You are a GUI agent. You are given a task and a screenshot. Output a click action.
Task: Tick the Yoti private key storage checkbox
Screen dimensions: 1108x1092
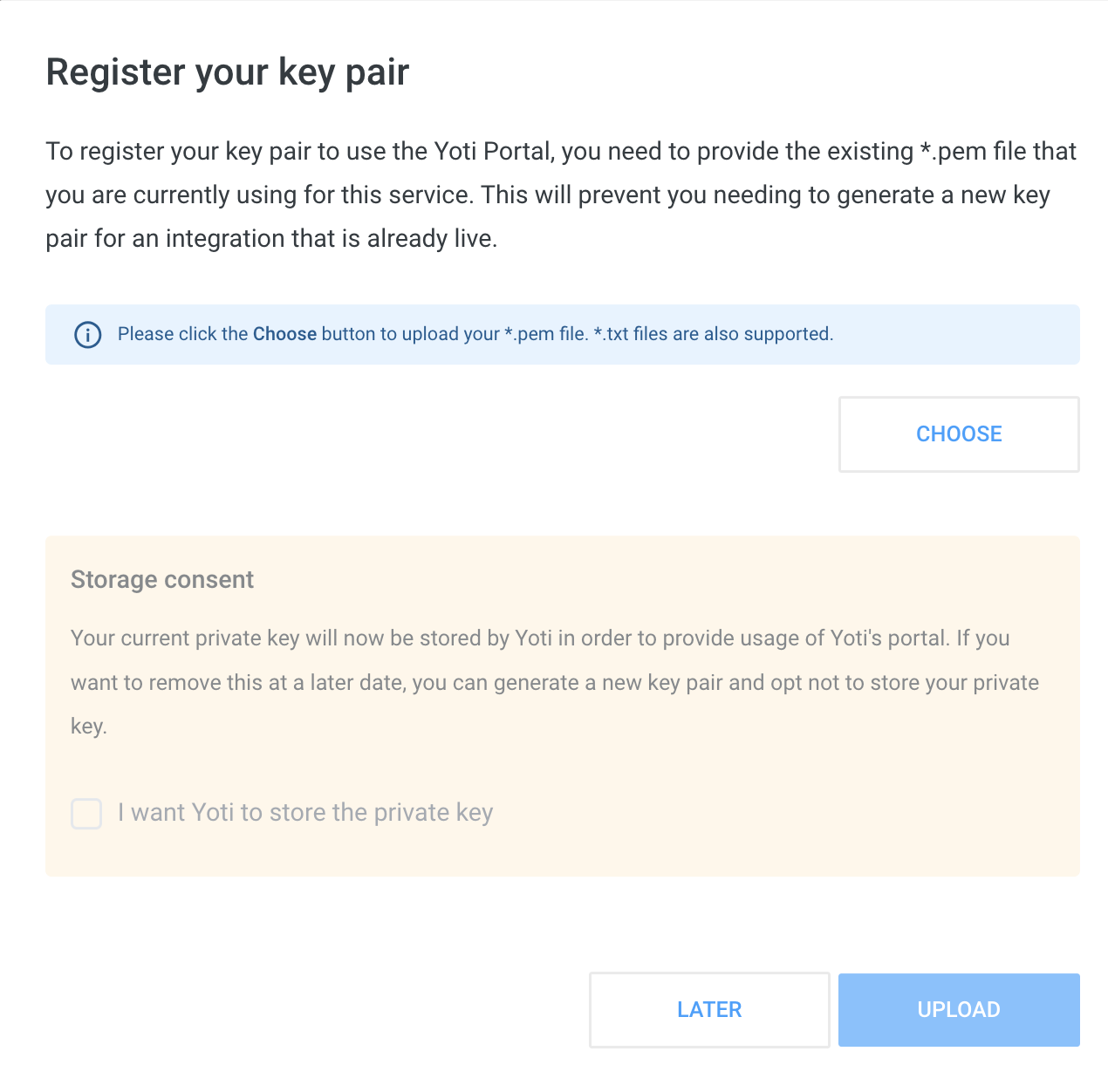pos(86,814)
